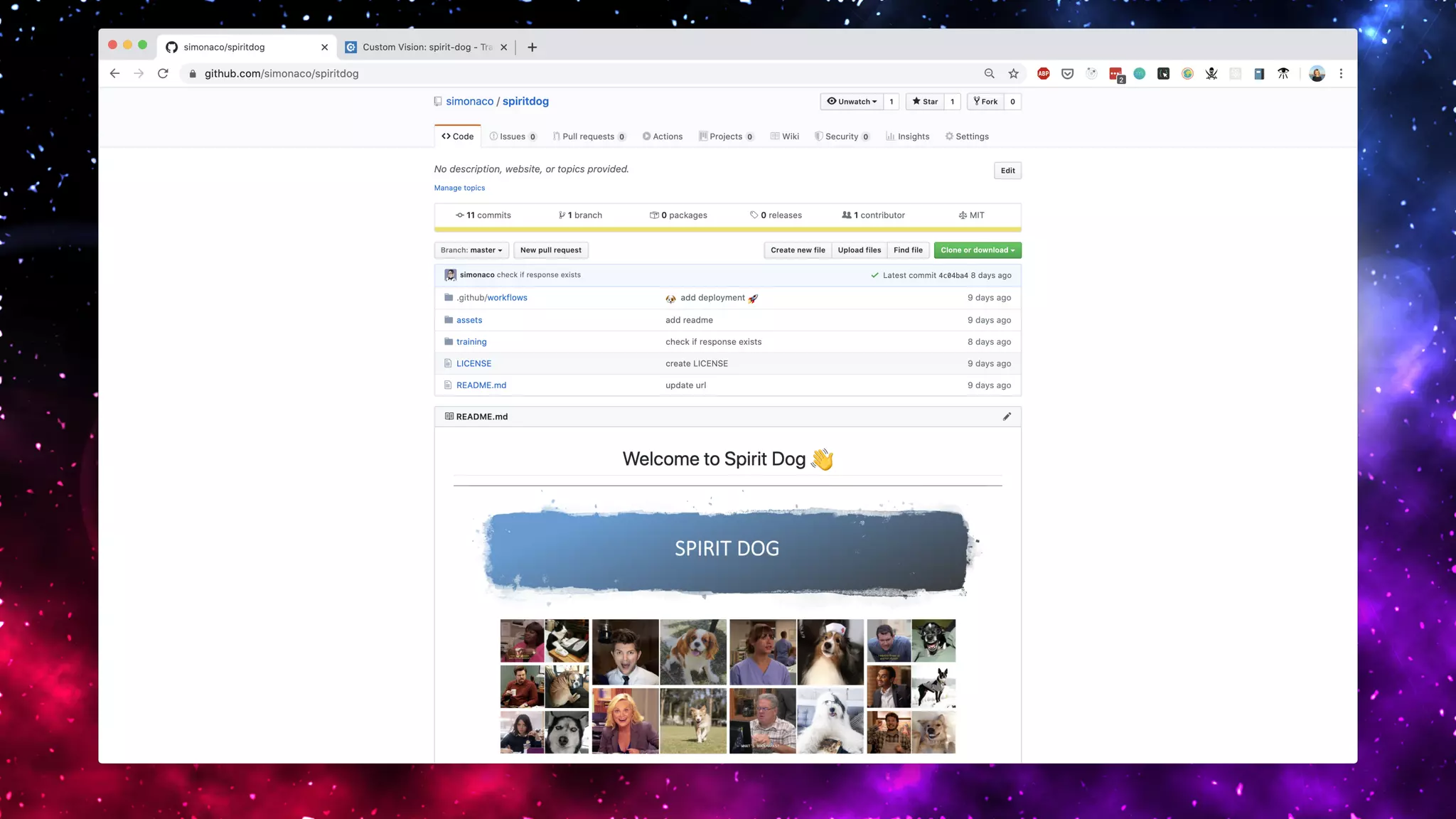This screenshot has height=819, width=1456.
Task: Open the Clone or download dropdown
Action: [977, 250]
